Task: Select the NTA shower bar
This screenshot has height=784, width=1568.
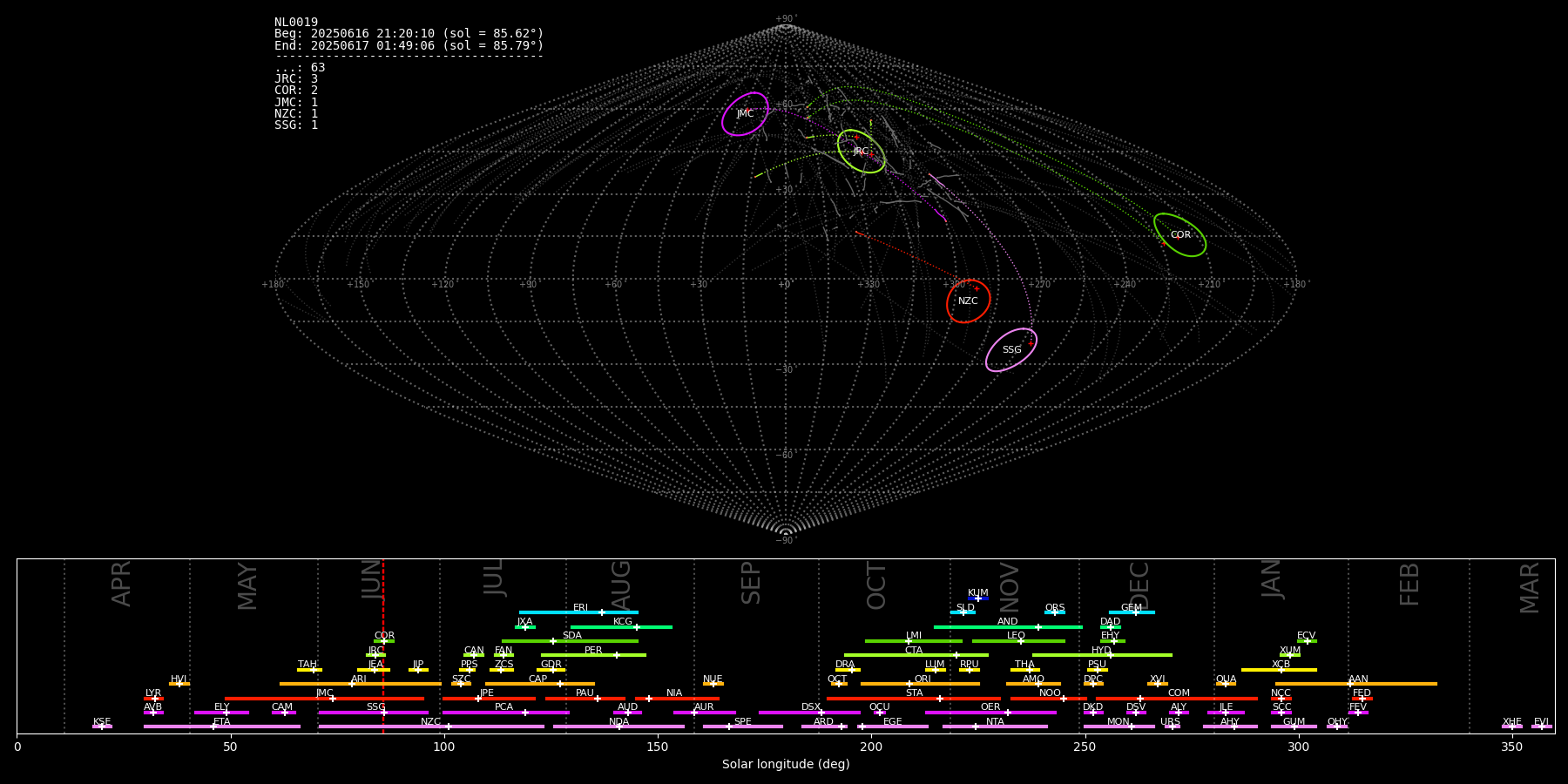Action: point(995,727)
